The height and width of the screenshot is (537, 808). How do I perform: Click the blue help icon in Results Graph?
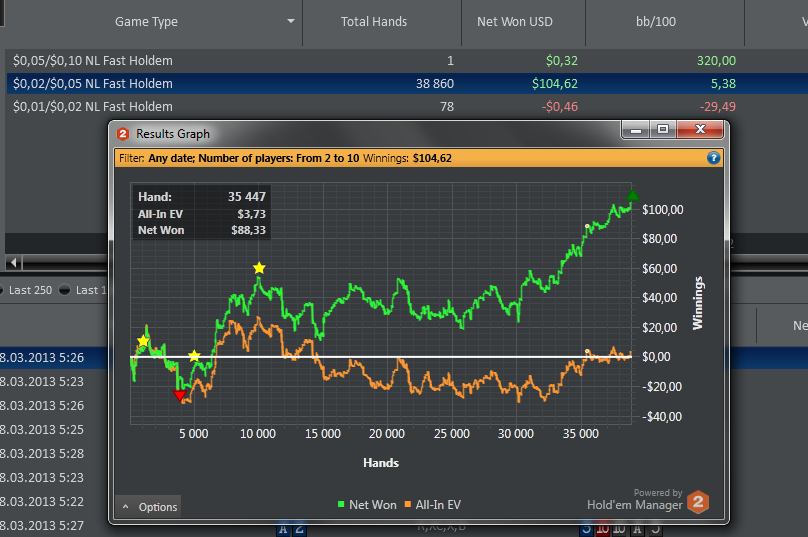click(x=713, y=158)
